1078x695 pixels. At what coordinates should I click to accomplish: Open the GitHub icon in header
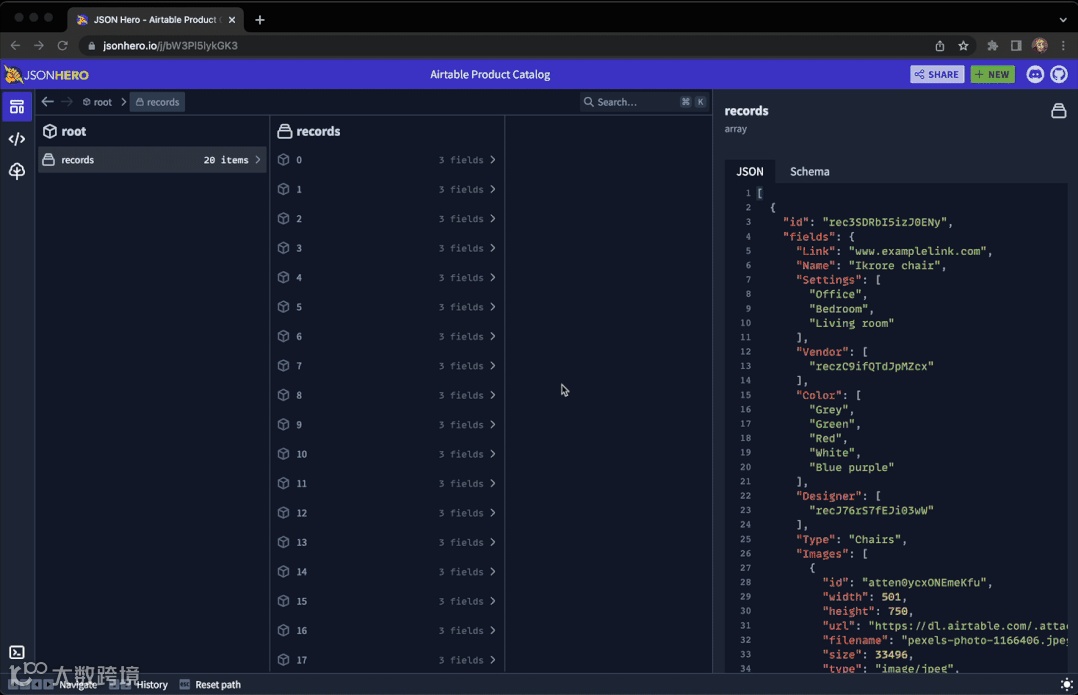[x=1059, y=74]
